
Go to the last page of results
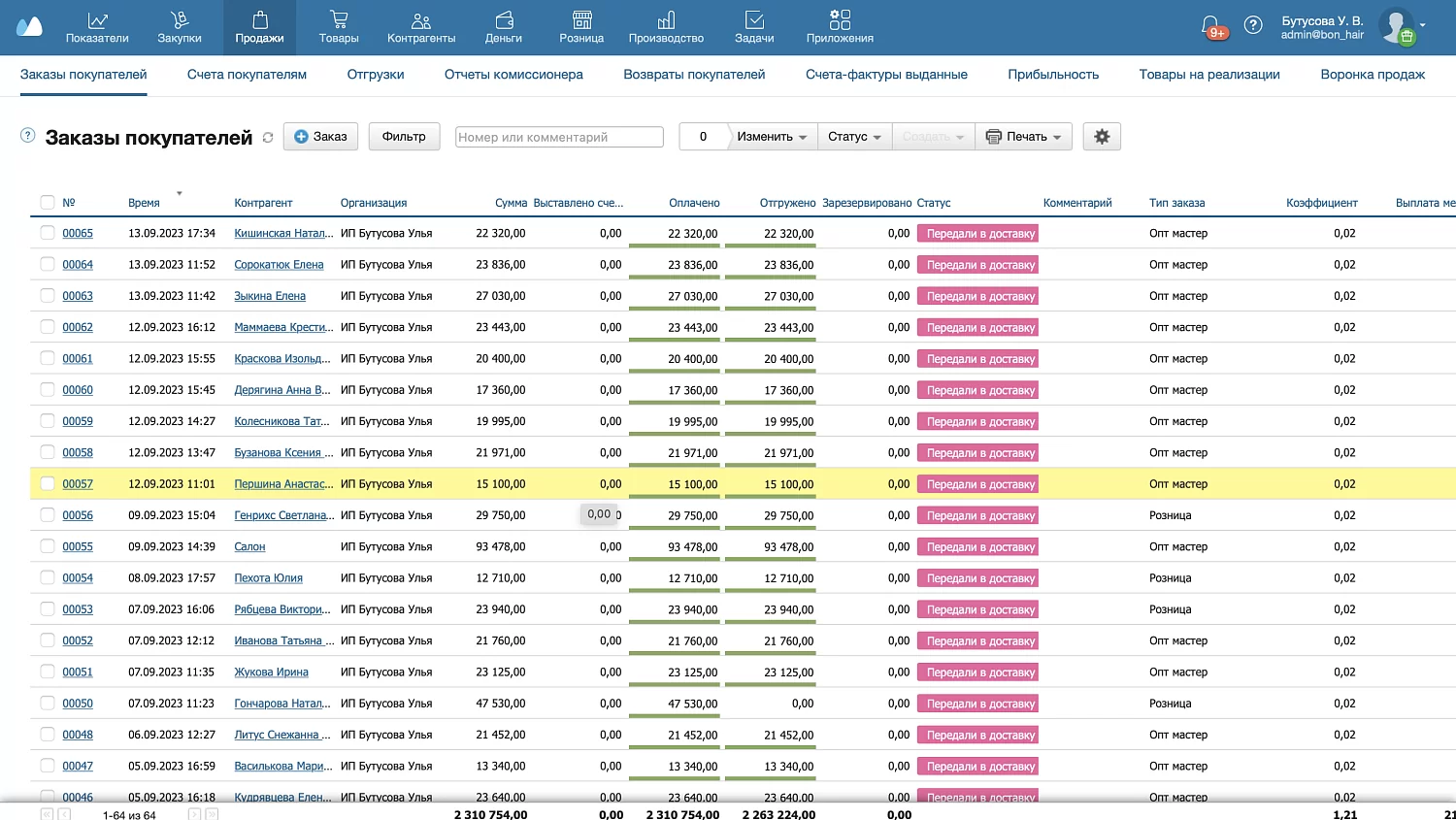(x=212, y=814)
